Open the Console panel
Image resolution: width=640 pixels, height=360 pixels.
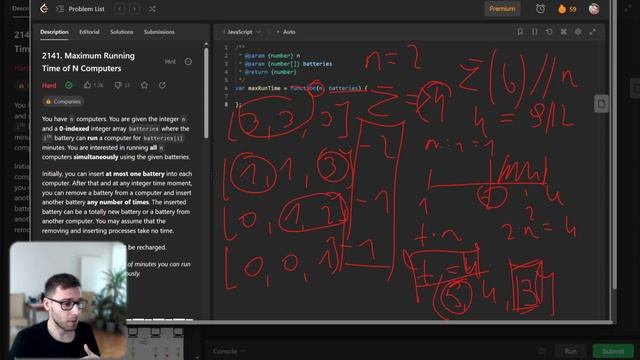(228, 351)
